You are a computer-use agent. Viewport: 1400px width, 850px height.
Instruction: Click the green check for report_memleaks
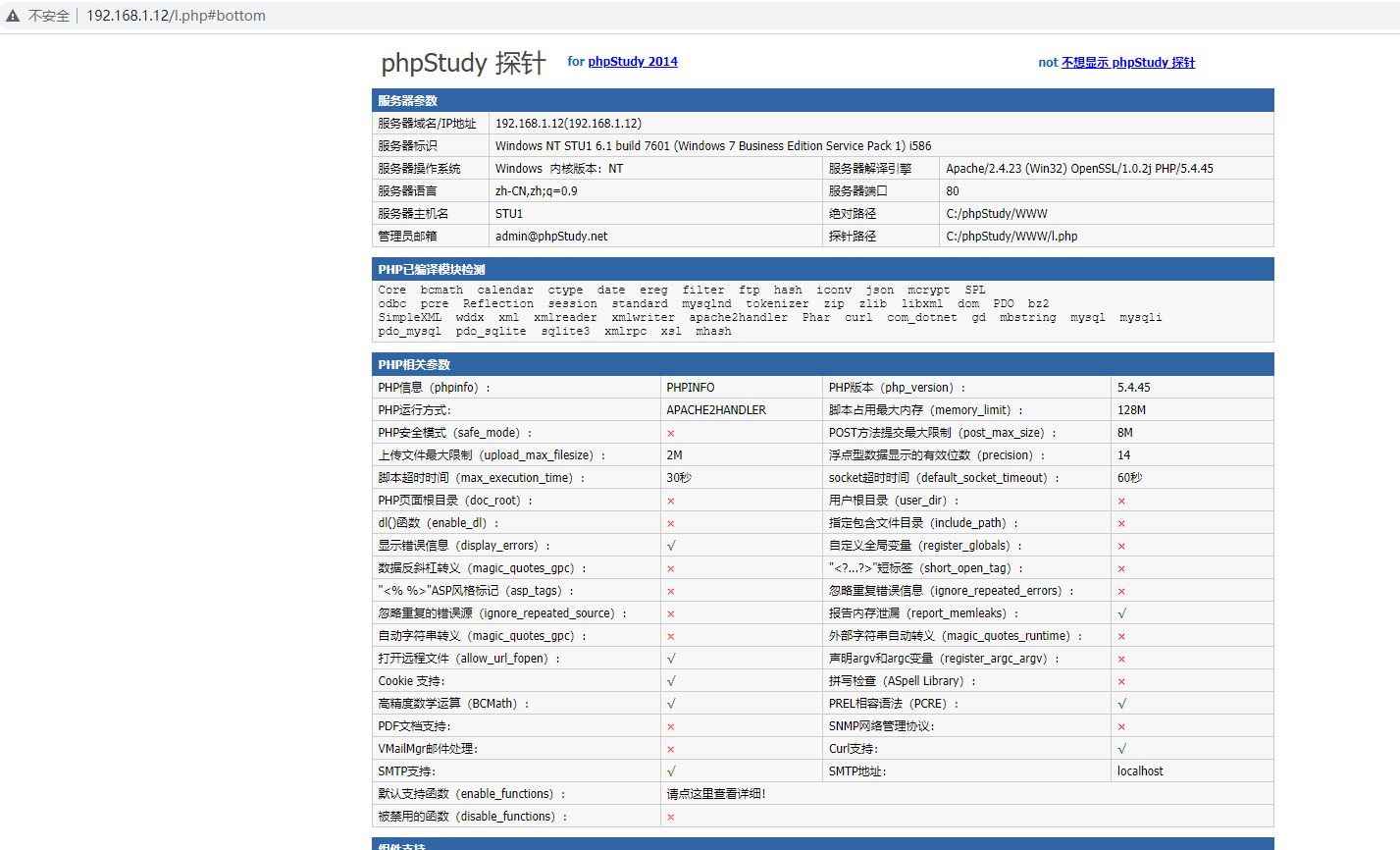tap(1122, 613)
